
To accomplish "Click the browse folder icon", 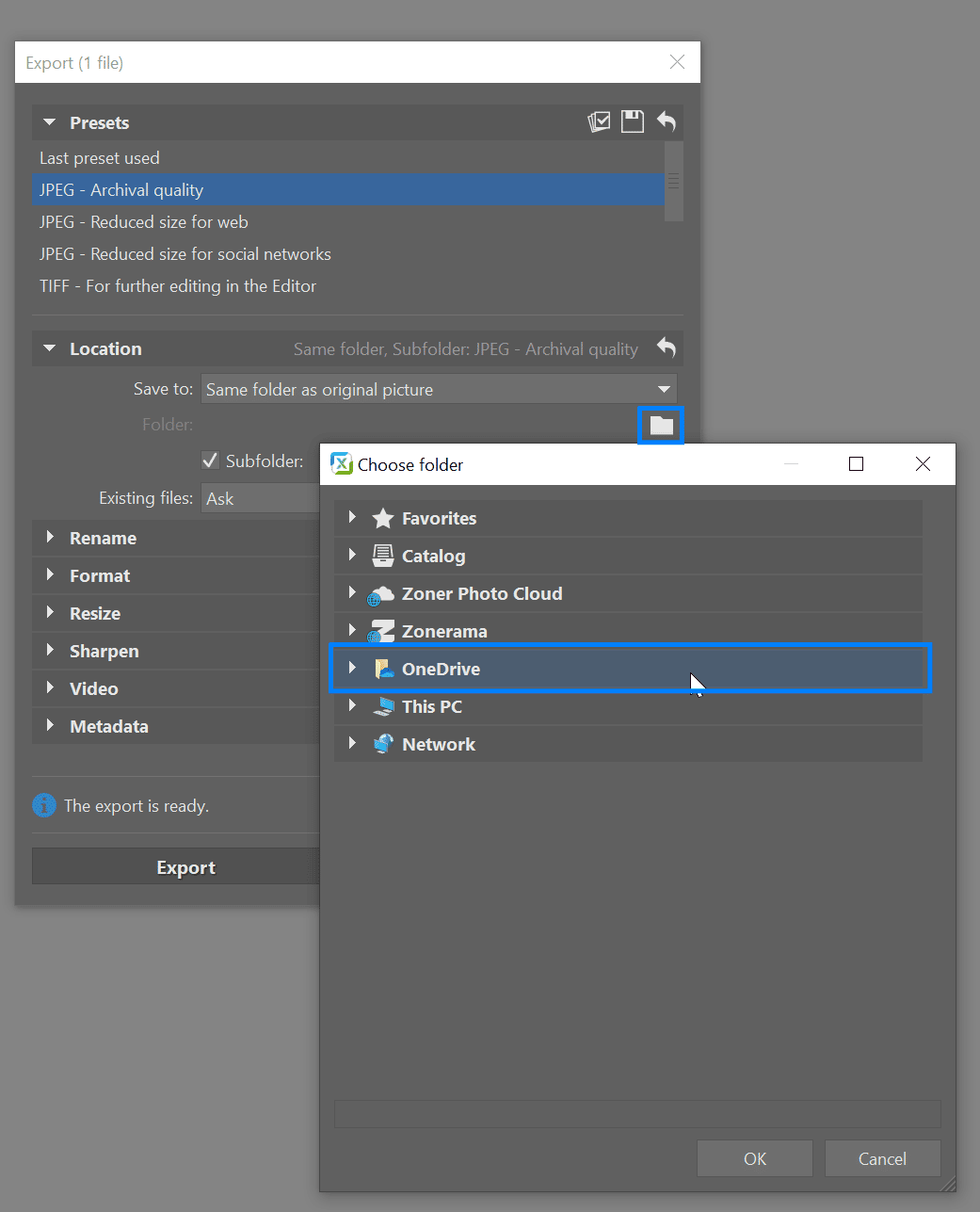I will (661, 426).
